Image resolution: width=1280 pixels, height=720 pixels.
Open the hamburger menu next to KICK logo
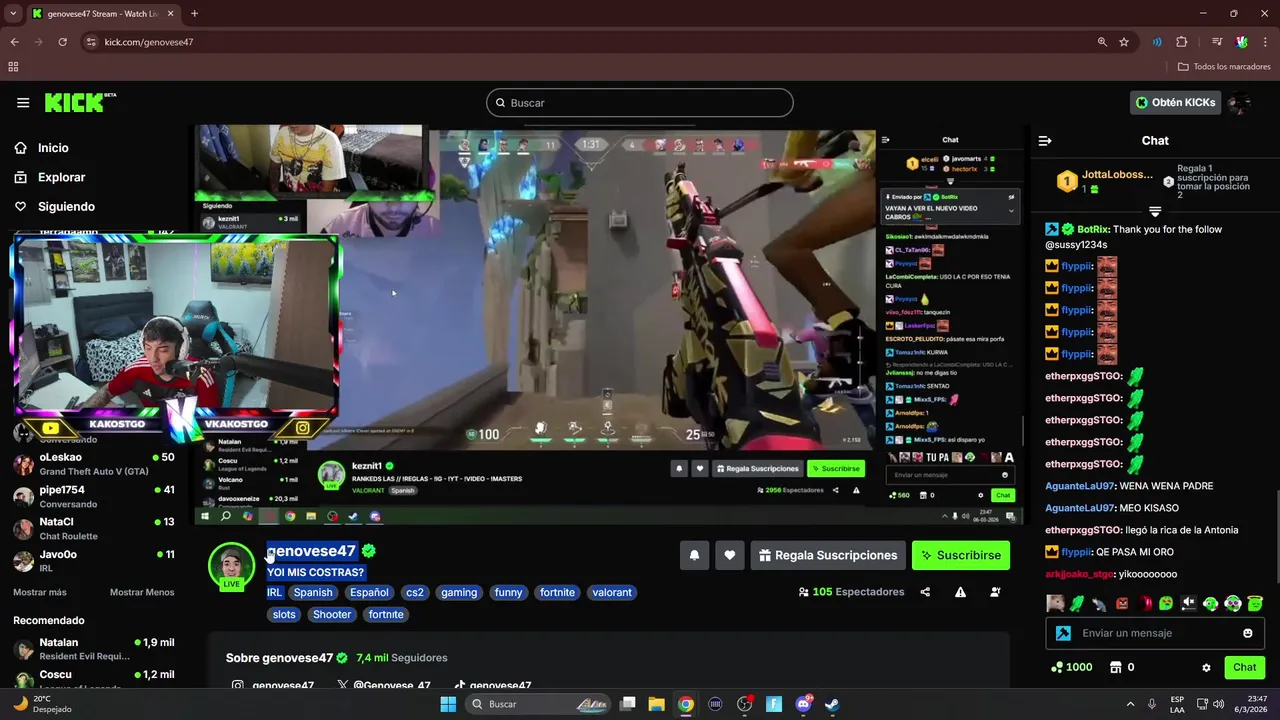(x=23, y=102)
